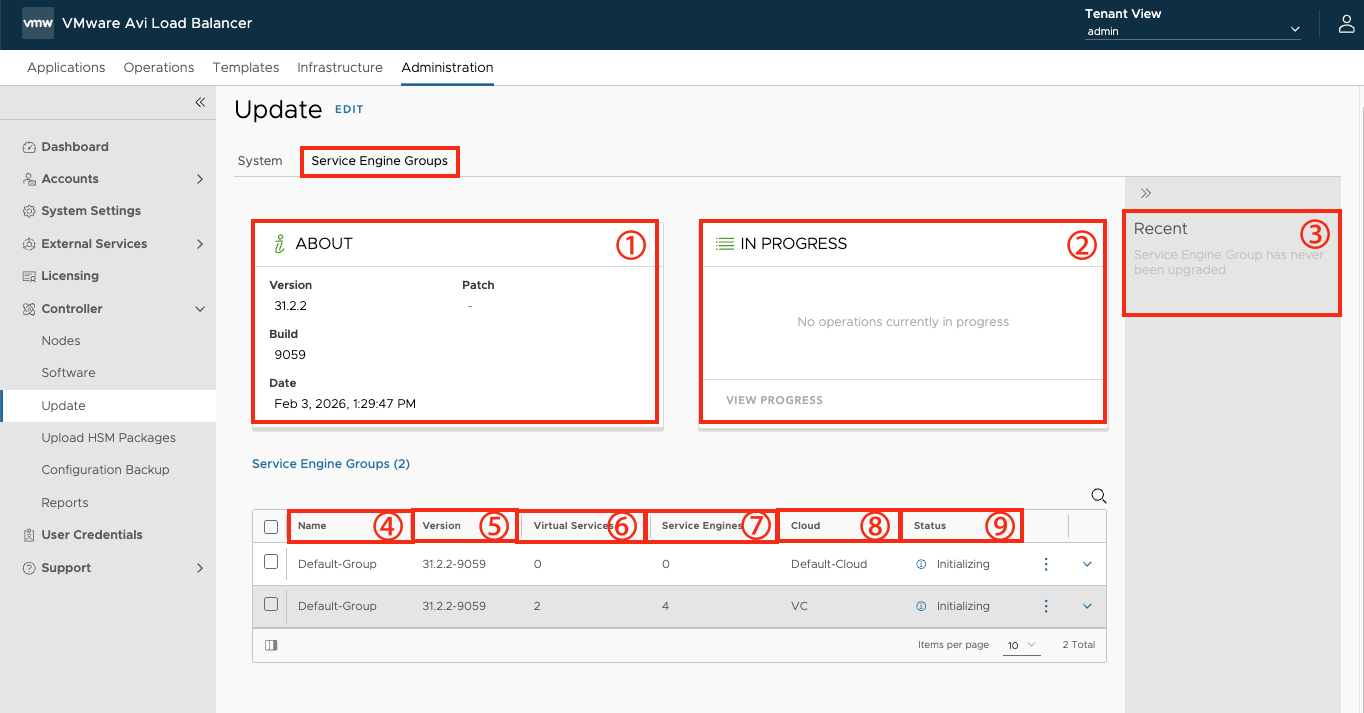Screen dimensions: 1364x713
Task: Check the VC row checkbox
Action: click(271, 604)
